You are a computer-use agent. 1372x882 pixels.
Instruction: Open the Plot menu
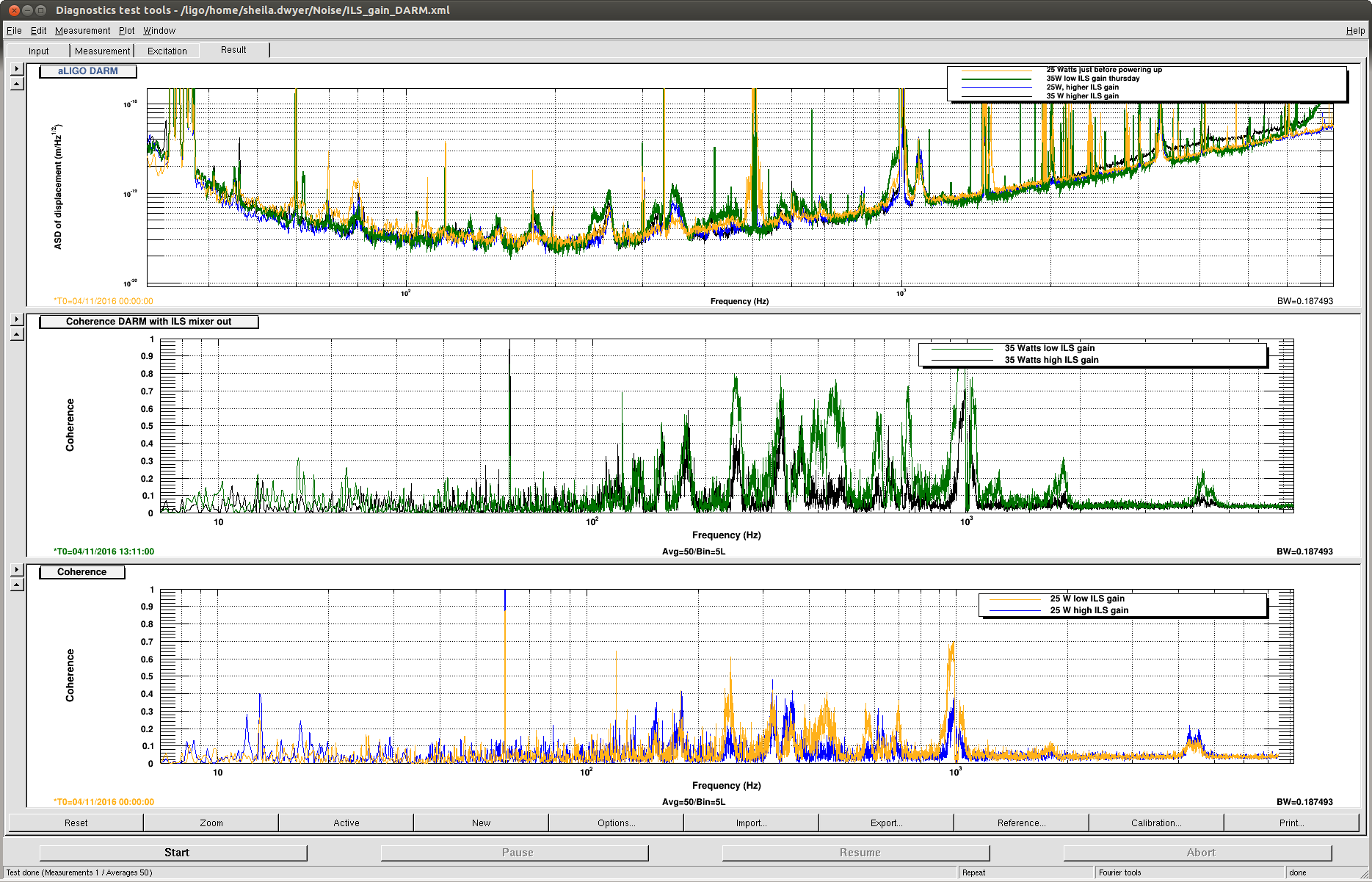click(126, 31)
